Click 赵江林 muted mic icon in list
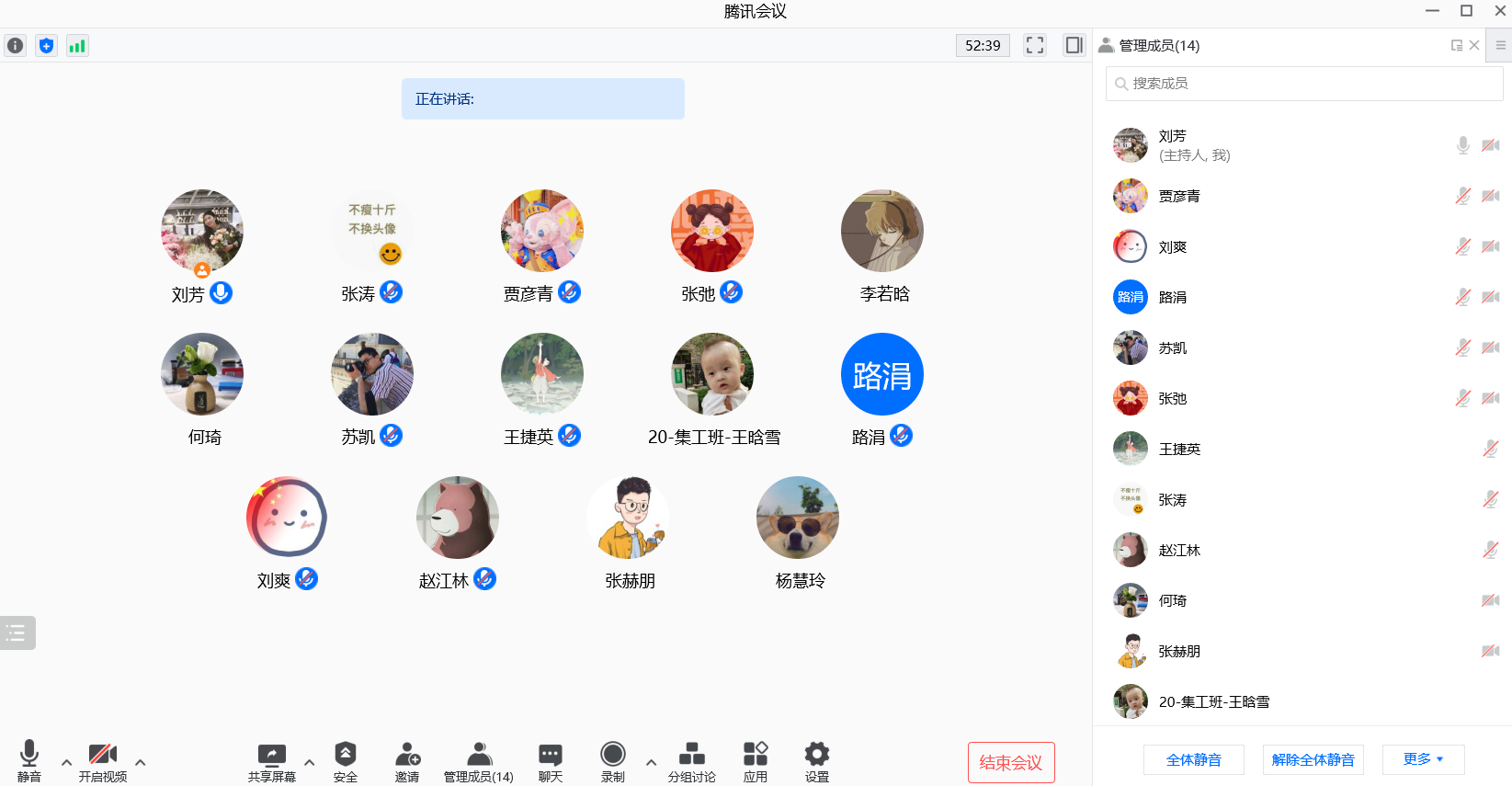 coord(1491,550)
